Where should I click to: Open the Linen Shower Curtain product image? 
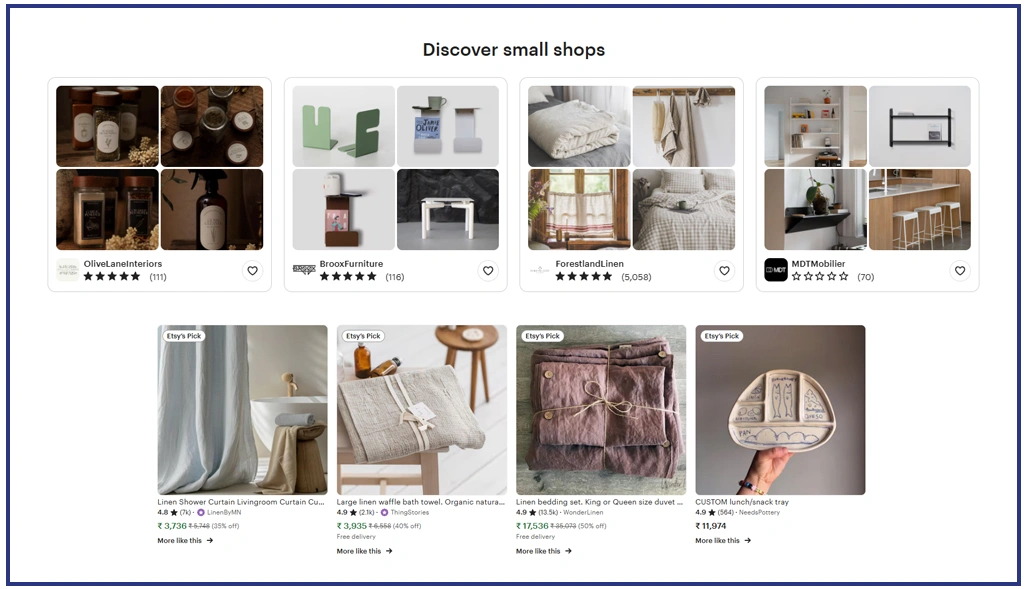click(242, 410)
